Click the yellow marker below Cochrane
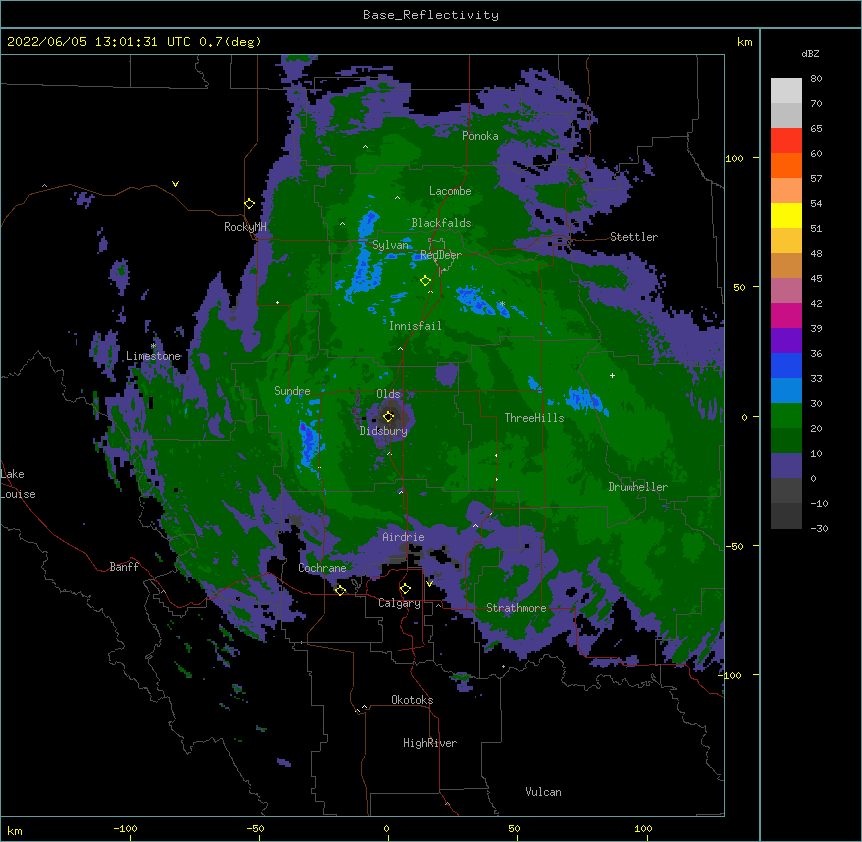Viewport: 862px width, 842px height. pyautogui.click(x=340, y=591)
